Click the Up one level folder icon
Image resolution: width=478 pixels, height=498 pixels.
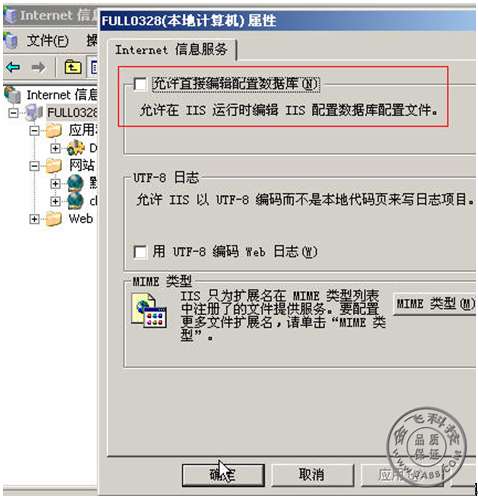point(73,67)
